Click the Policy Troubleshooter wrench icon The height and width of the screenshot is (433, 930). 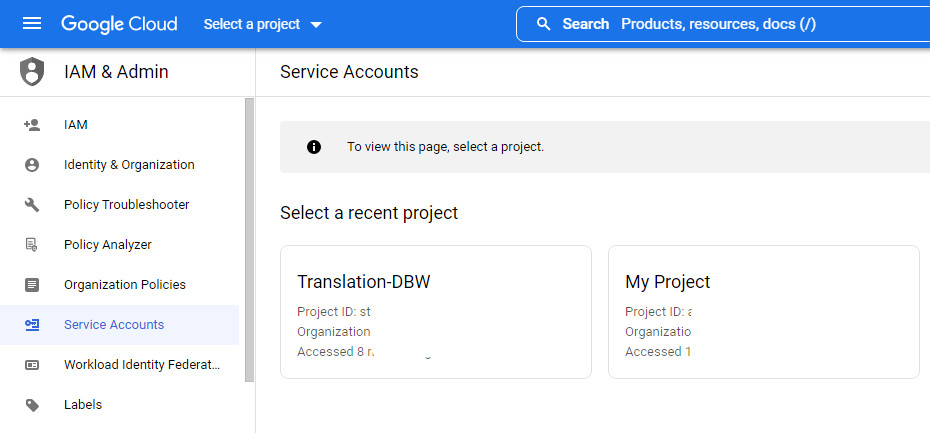[31, 205]
